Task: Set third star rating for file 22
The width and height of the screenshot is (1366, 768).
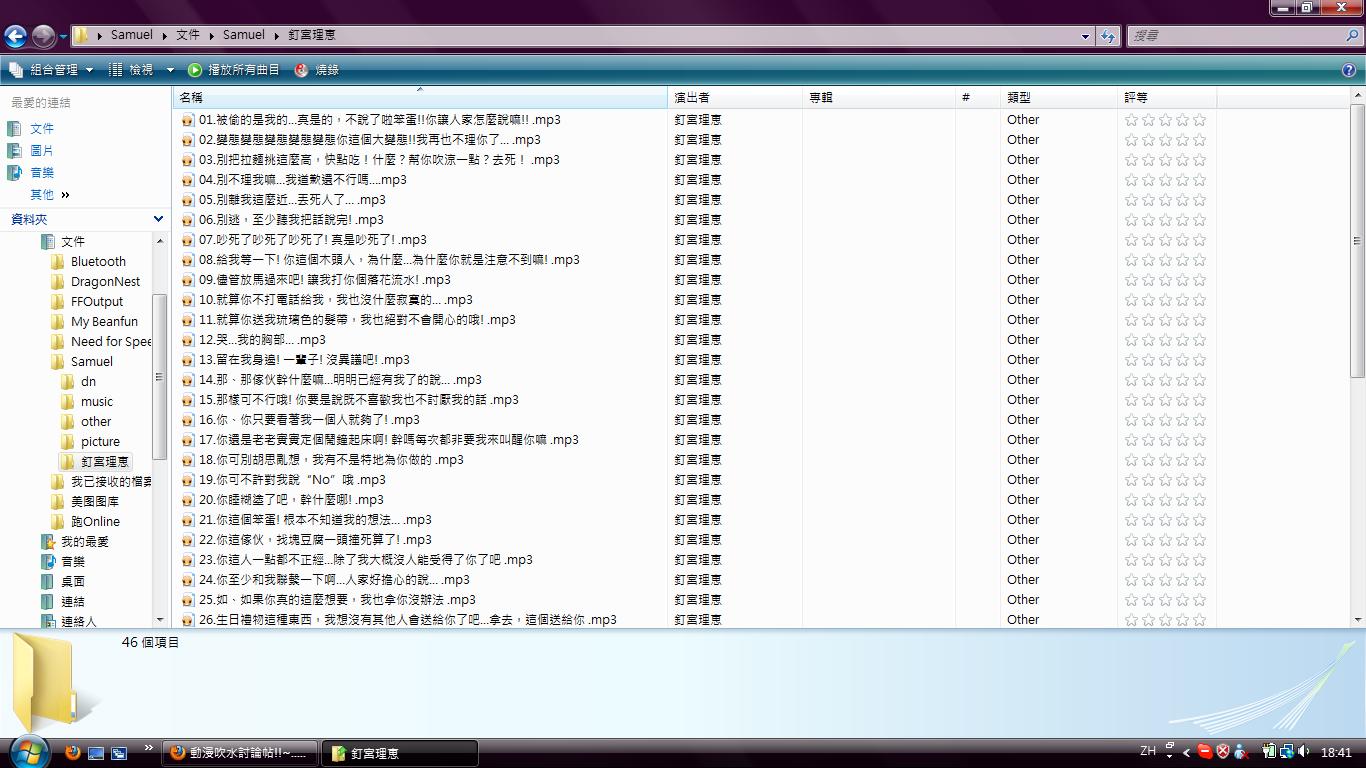Action: [x=1165, y=540]
